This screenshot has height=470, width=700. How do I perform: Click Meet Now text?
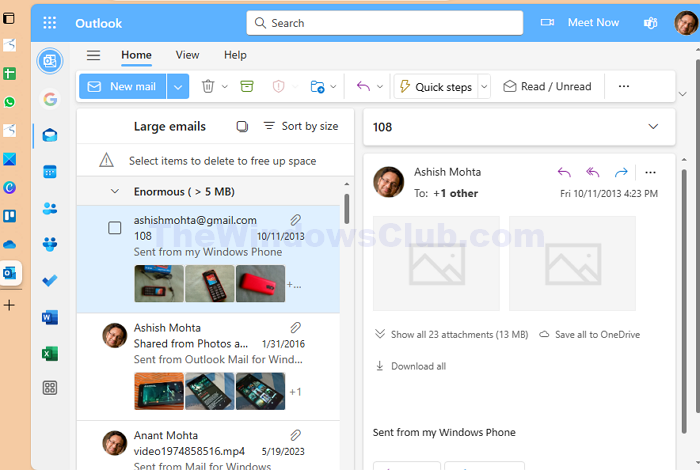[x=593, y=22]
